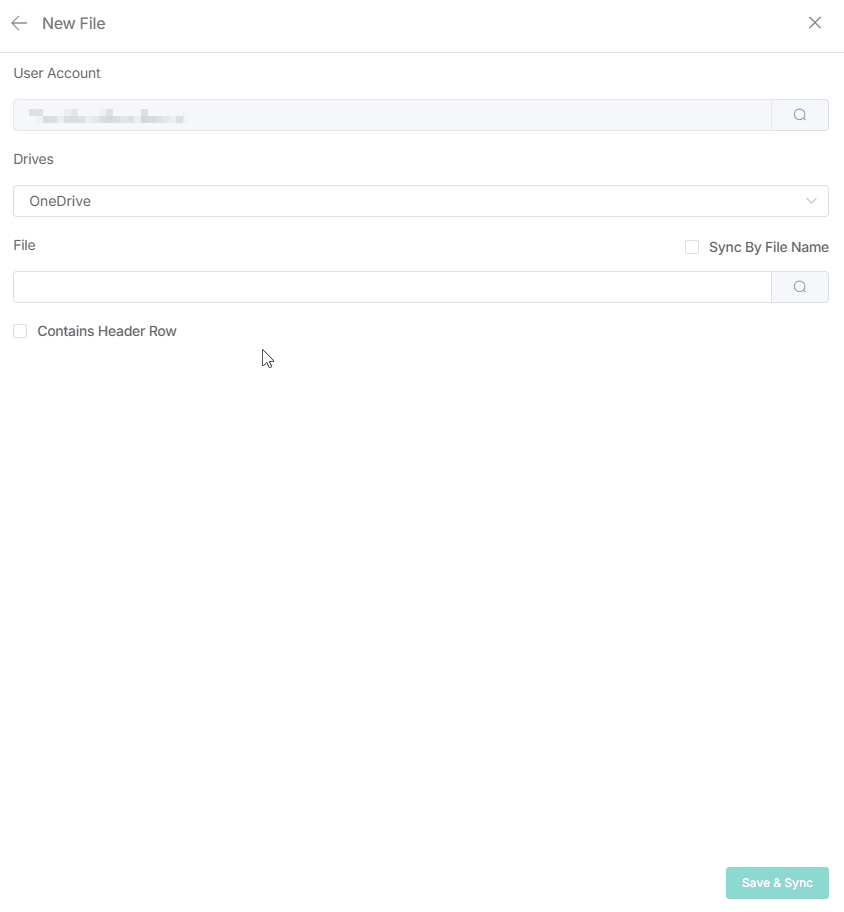Open the Drives dropdown
Screen dimensions: 844x912
(x=420, y=201)
